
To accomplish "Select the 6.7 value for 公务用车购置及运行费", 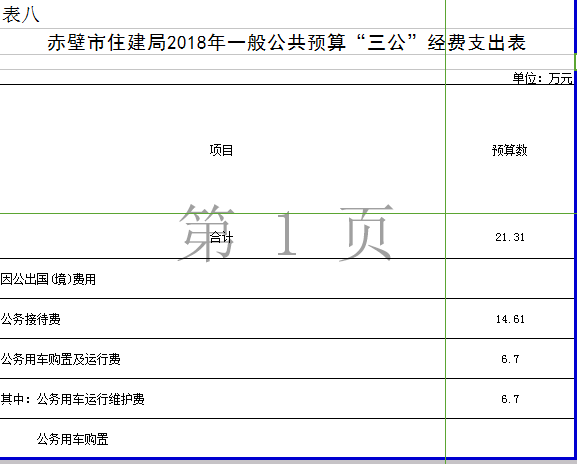I will click(x=510, y=359).
